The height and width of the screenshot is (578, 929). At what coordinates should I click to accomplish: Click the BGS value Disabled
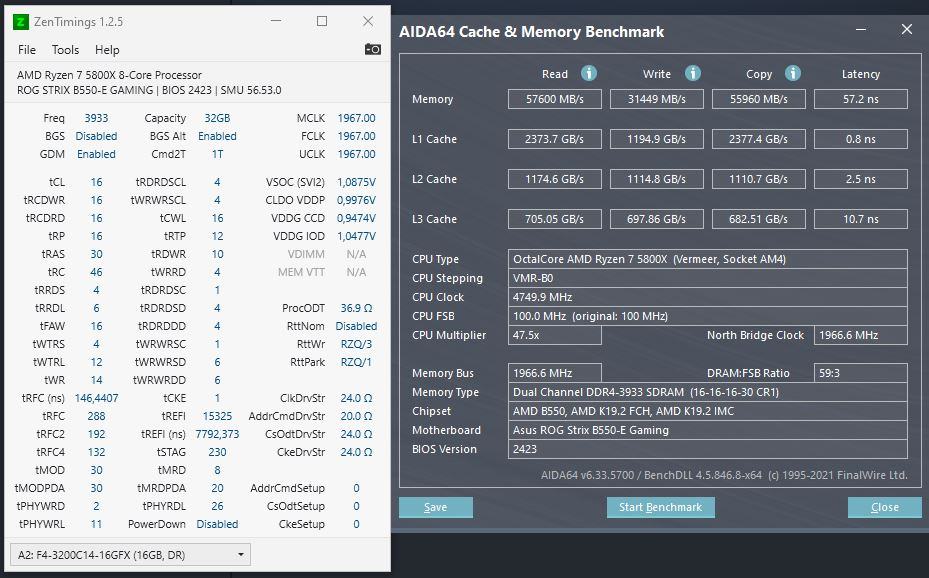point(96,136)
